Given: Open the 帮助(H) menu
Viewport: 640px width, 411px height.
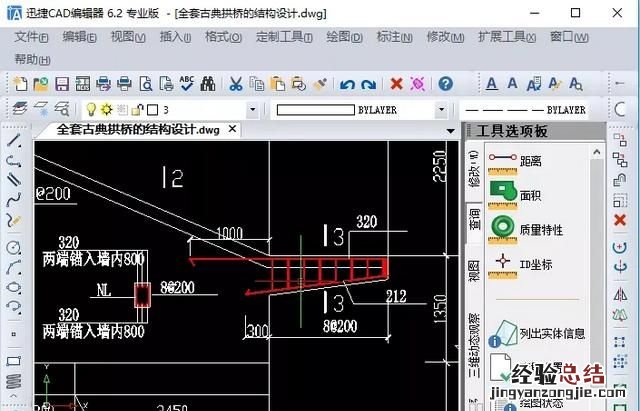Looking at the screenshot, I should tap(32, 60).
